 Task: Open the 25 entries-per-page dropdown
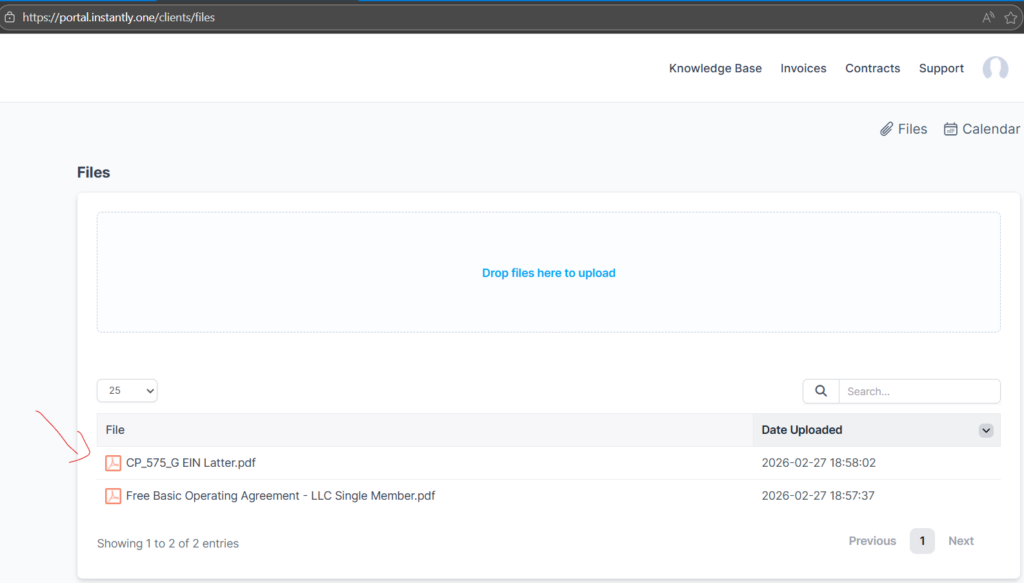point(127,391)
